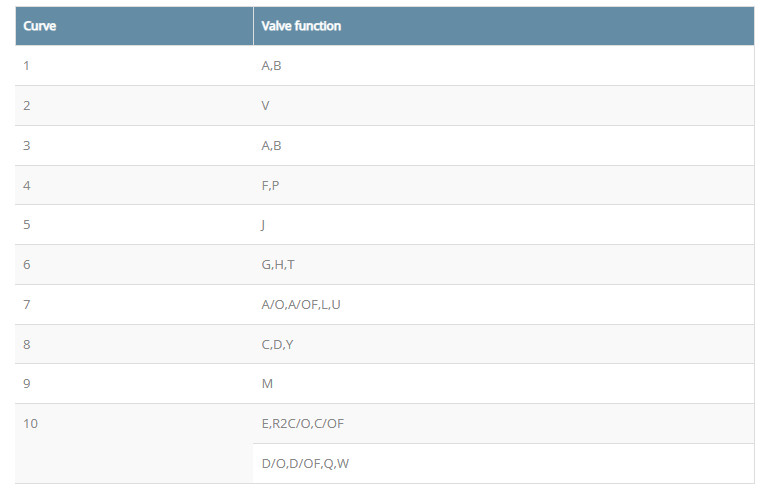
Task: Click valve function A,B for curve 1
Action: (x=271, y=66)
